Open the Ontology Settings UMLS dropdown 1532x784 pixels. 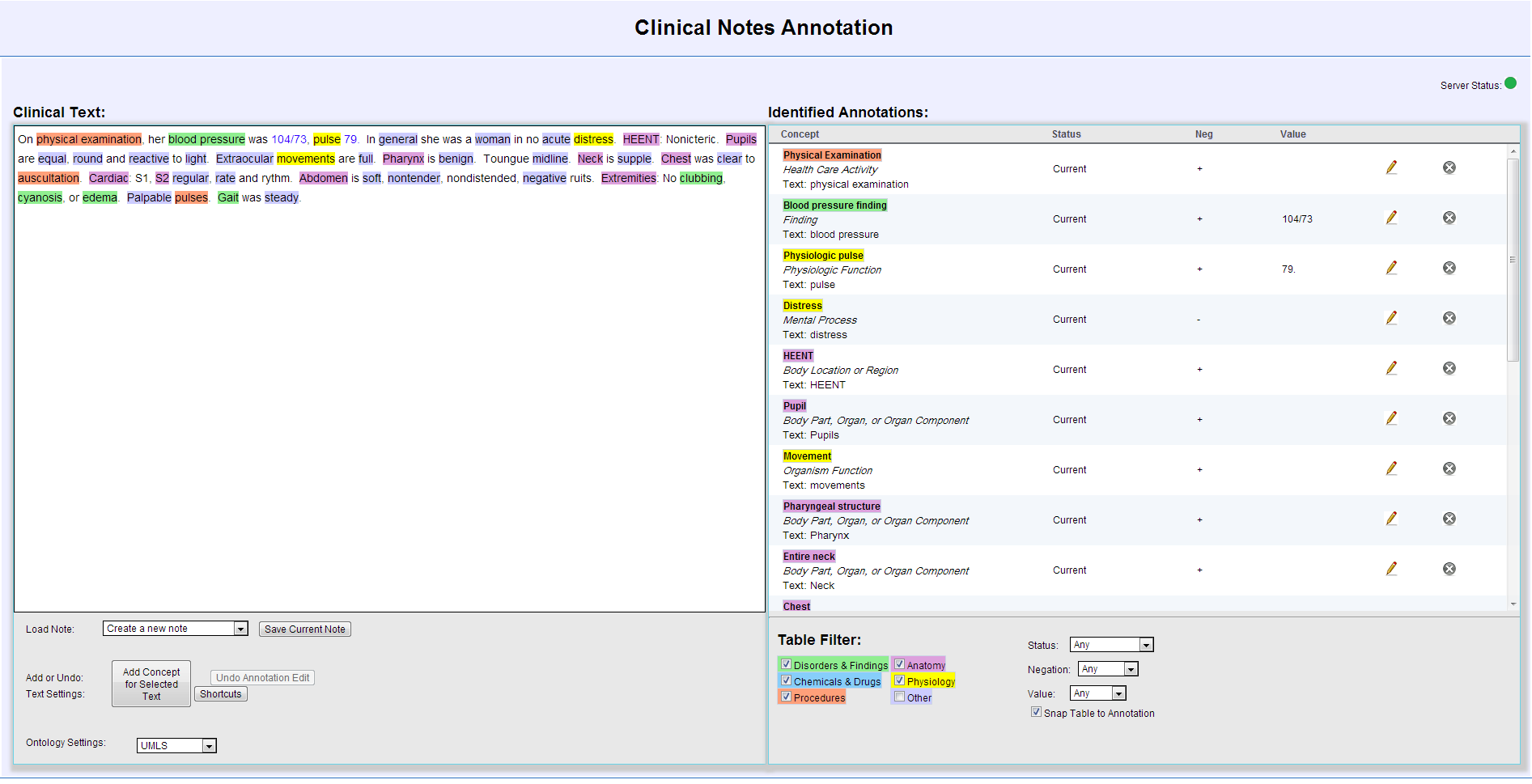point(209,746)
